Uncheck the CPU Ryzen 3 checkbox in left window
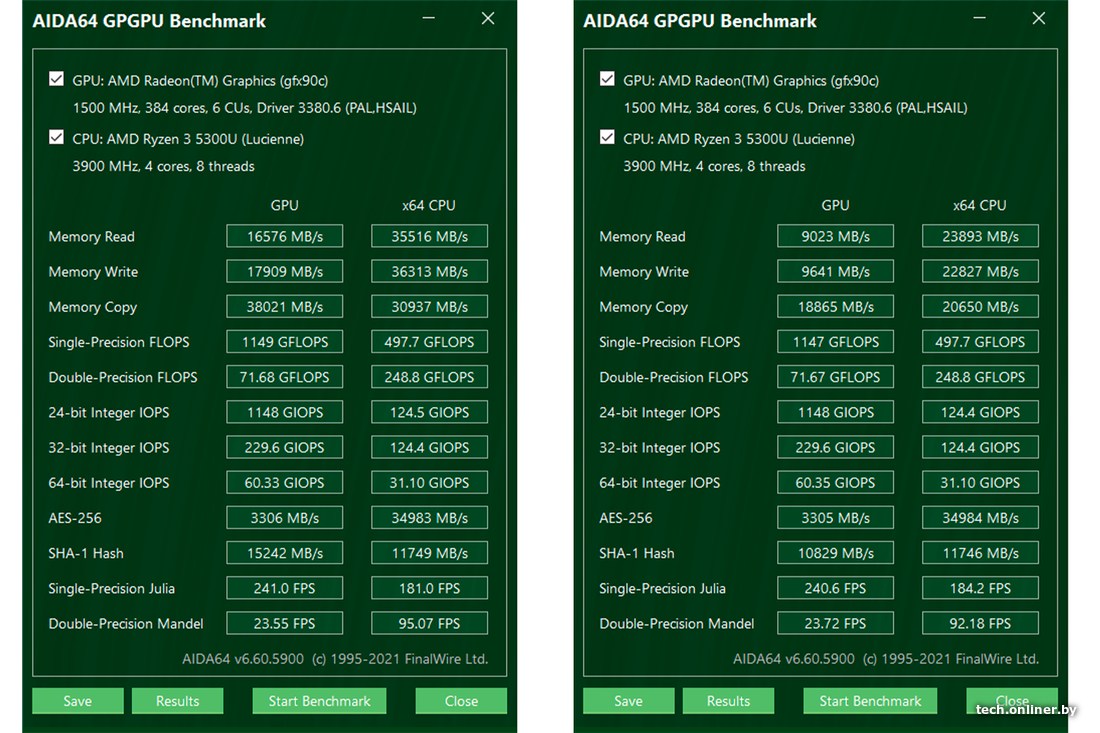1100x733 pixels. [x=57, y=138]
